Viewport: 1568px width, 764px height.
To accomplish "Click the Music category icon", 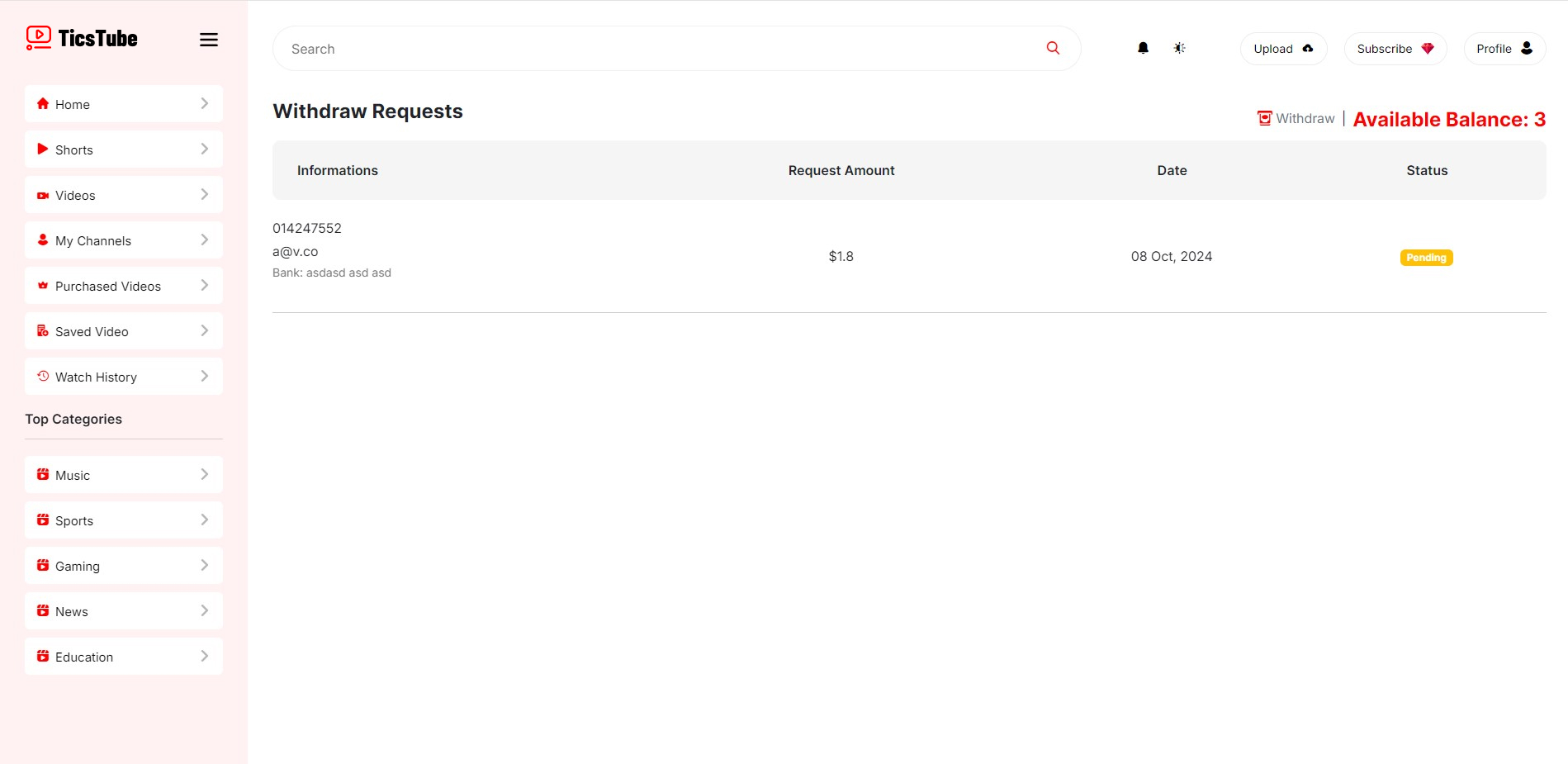I will [x=43, y=475].
